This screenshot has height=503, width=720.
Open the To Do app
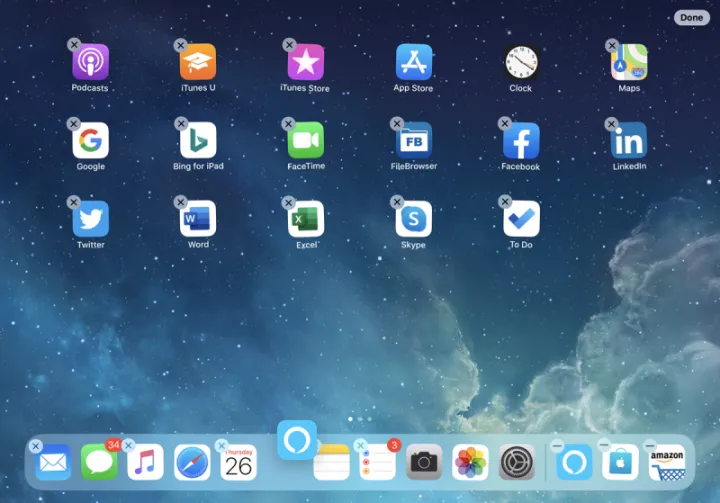pos(521,218)
